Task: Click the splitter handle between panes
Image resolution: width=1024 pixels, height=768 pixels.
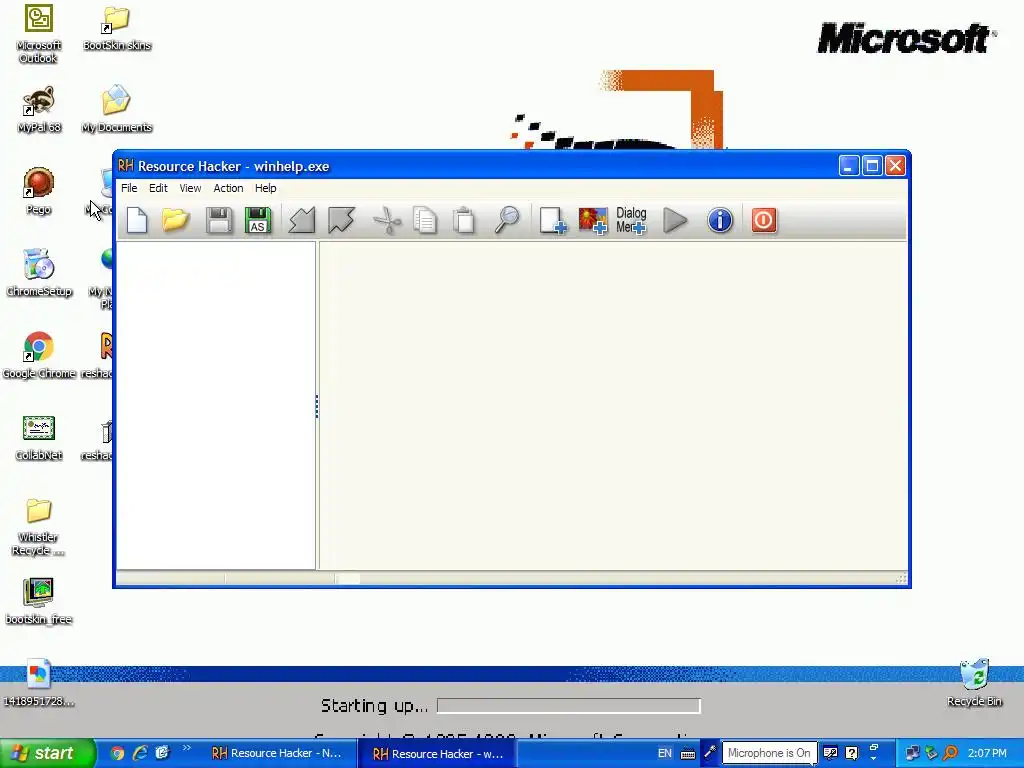Action: click(x=317, y=406)
